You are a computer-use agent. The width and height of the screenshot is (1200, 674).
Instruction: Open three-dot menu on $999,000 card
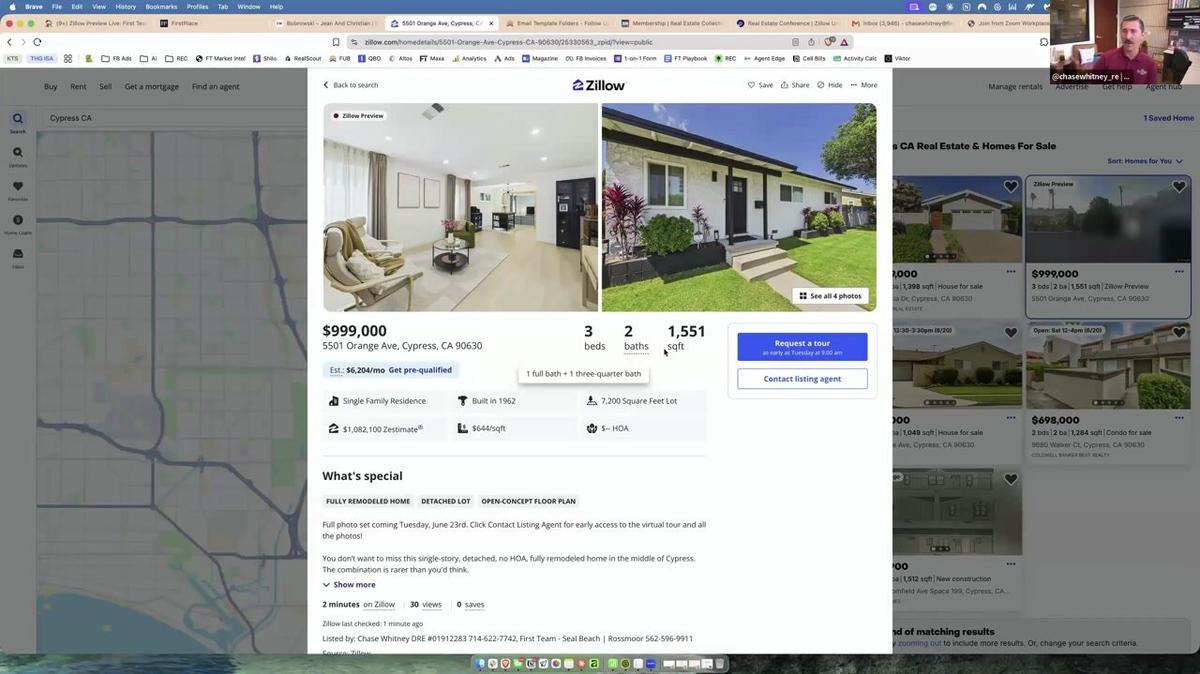pos(1179,272)
